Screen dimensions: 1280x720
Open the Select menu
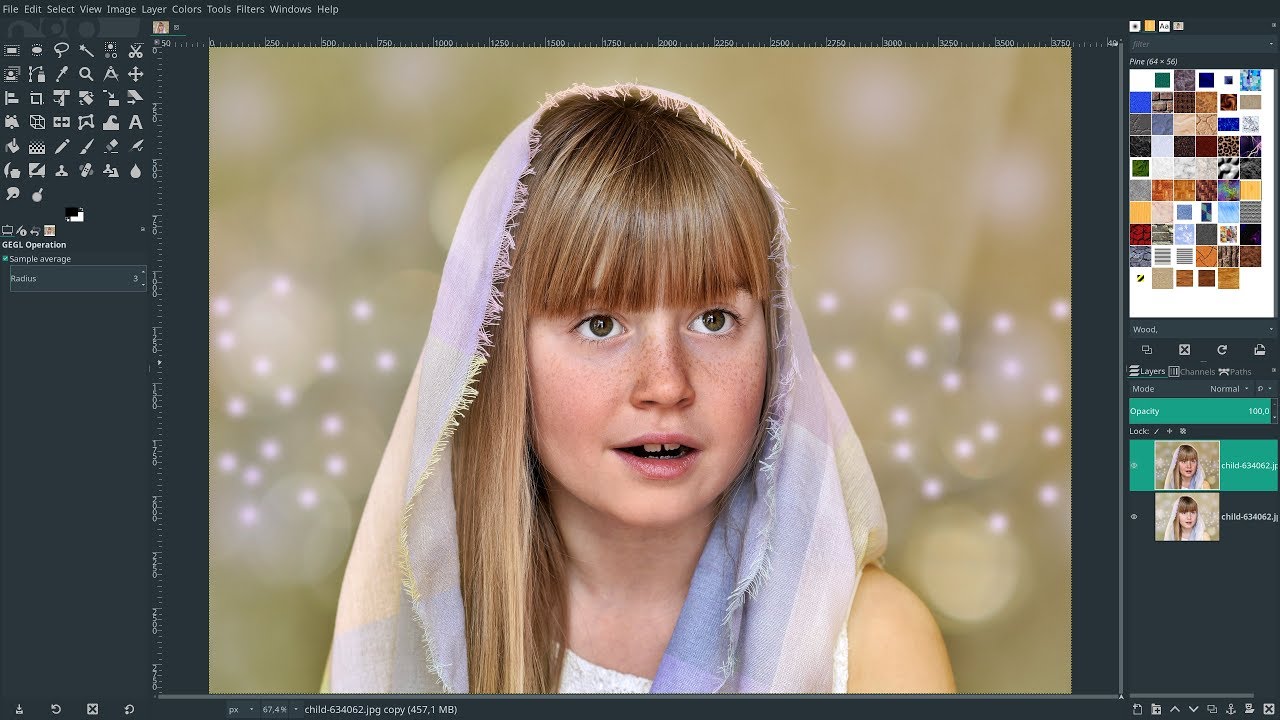click(x=61, y=9)
